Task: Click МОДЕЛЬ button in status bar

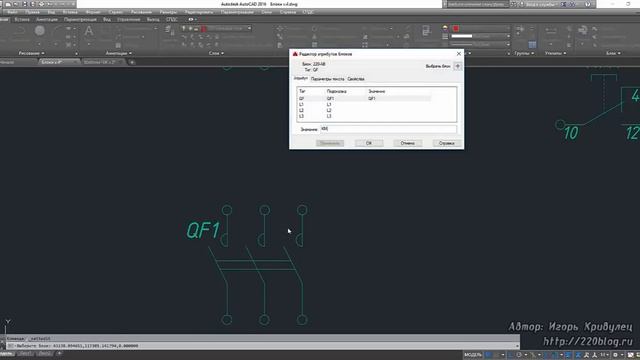Action: (473, 355)
